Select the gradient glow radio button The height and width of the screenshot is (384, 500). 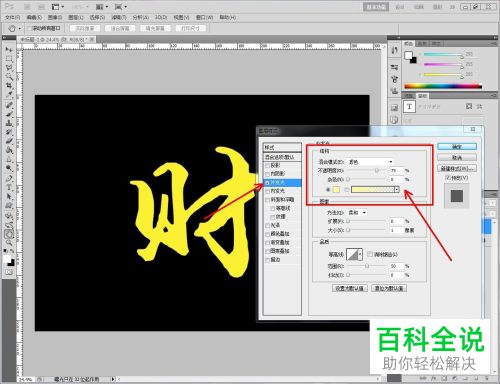pos(347,189)
